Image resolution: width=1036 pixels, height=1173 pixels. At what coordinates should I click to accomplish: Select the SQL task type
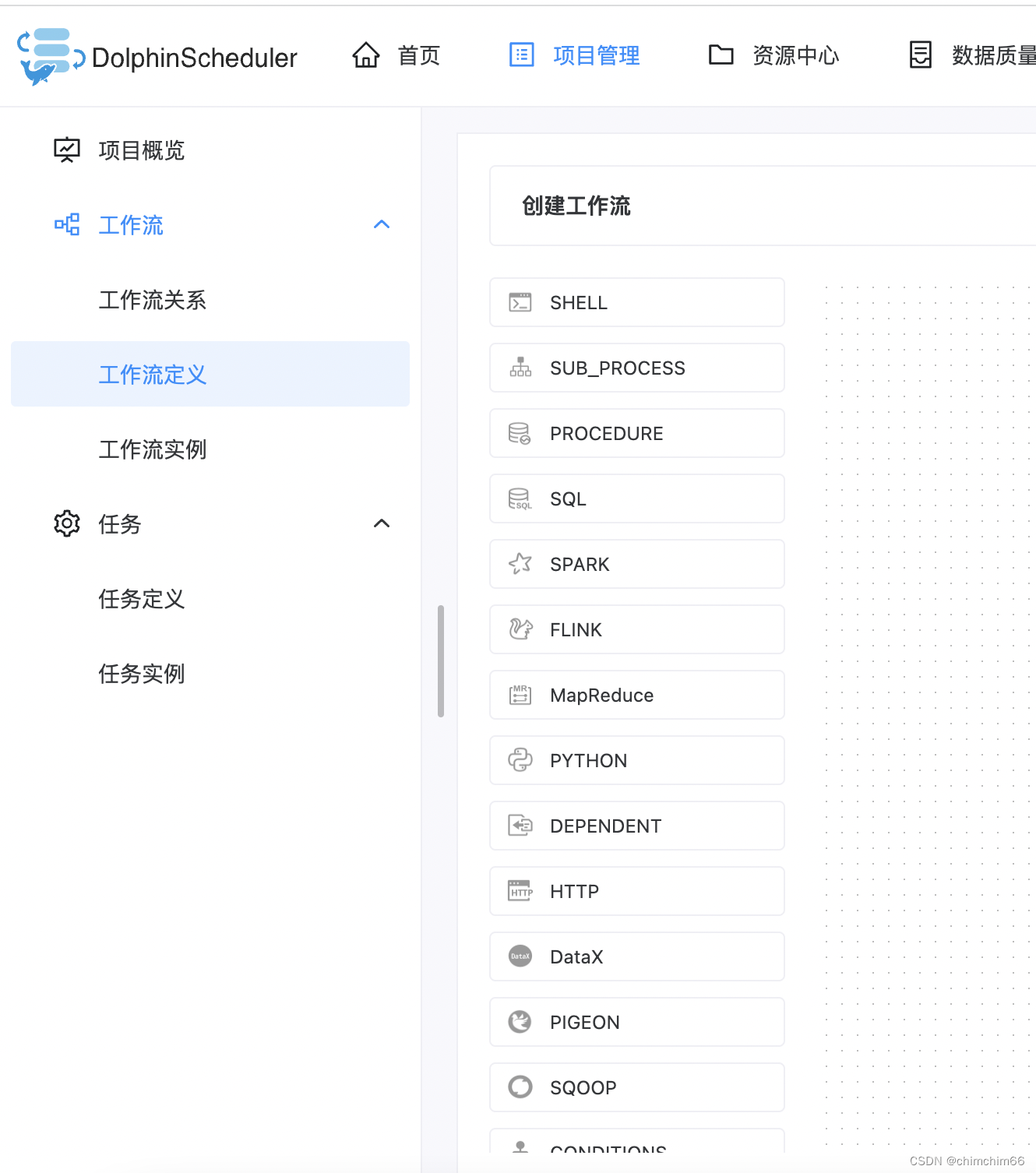(520, 498)
